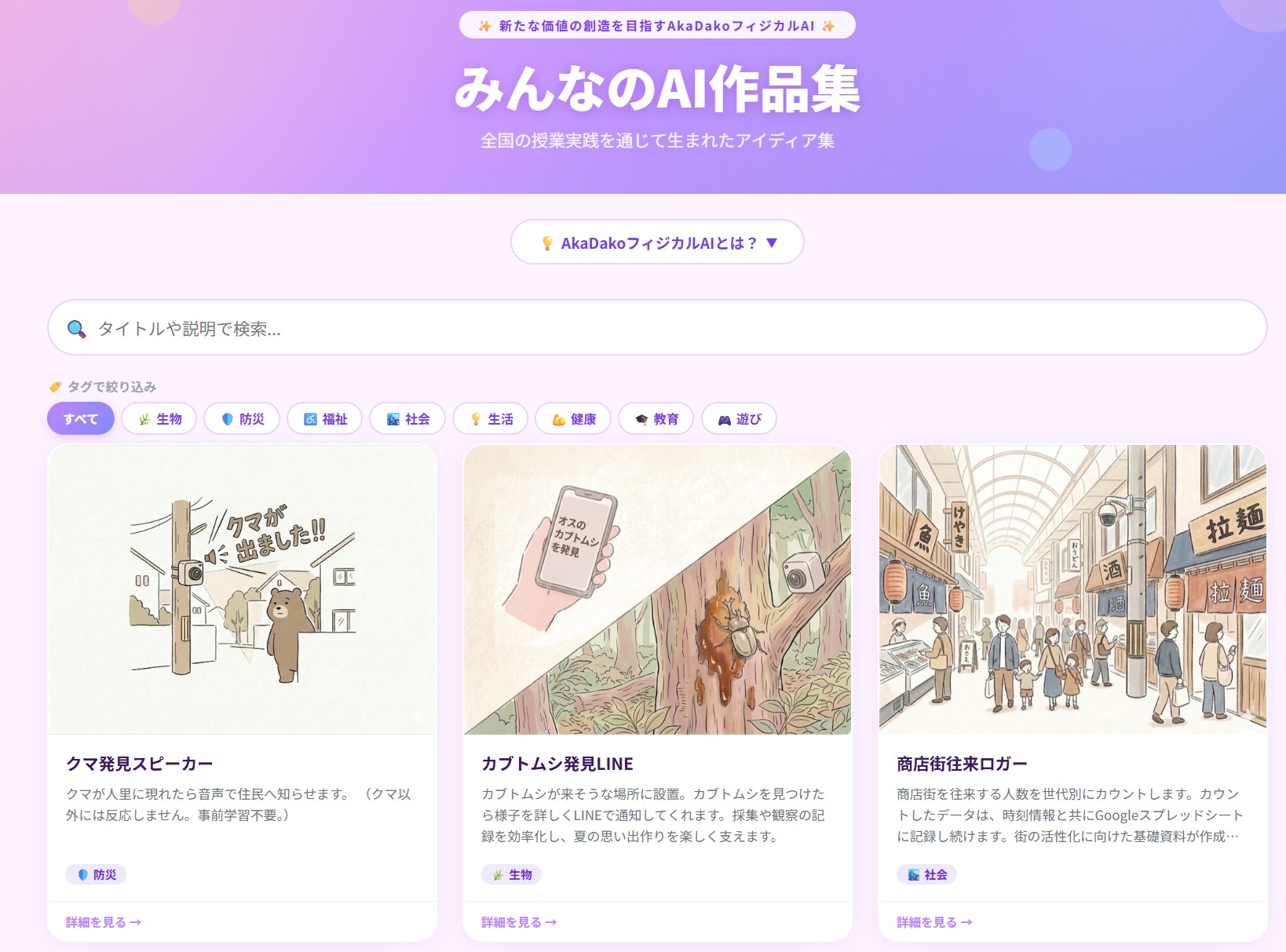This screenshot has width=1286, height=952.
Task: Click the wheelchair icon in 福祉 filter
Action: 310,419
